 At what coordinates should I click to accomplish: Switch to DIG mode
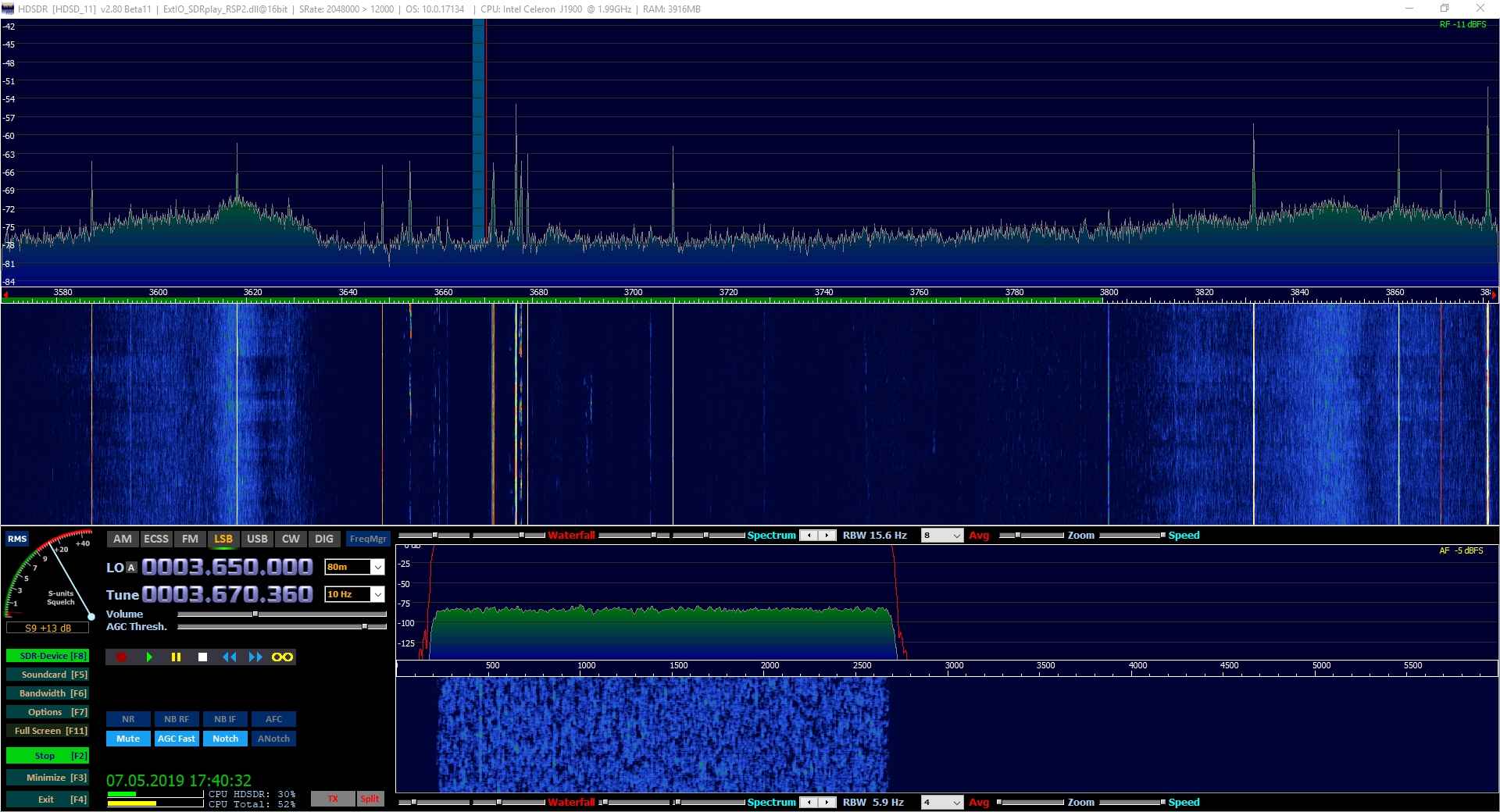coord(324,539)
